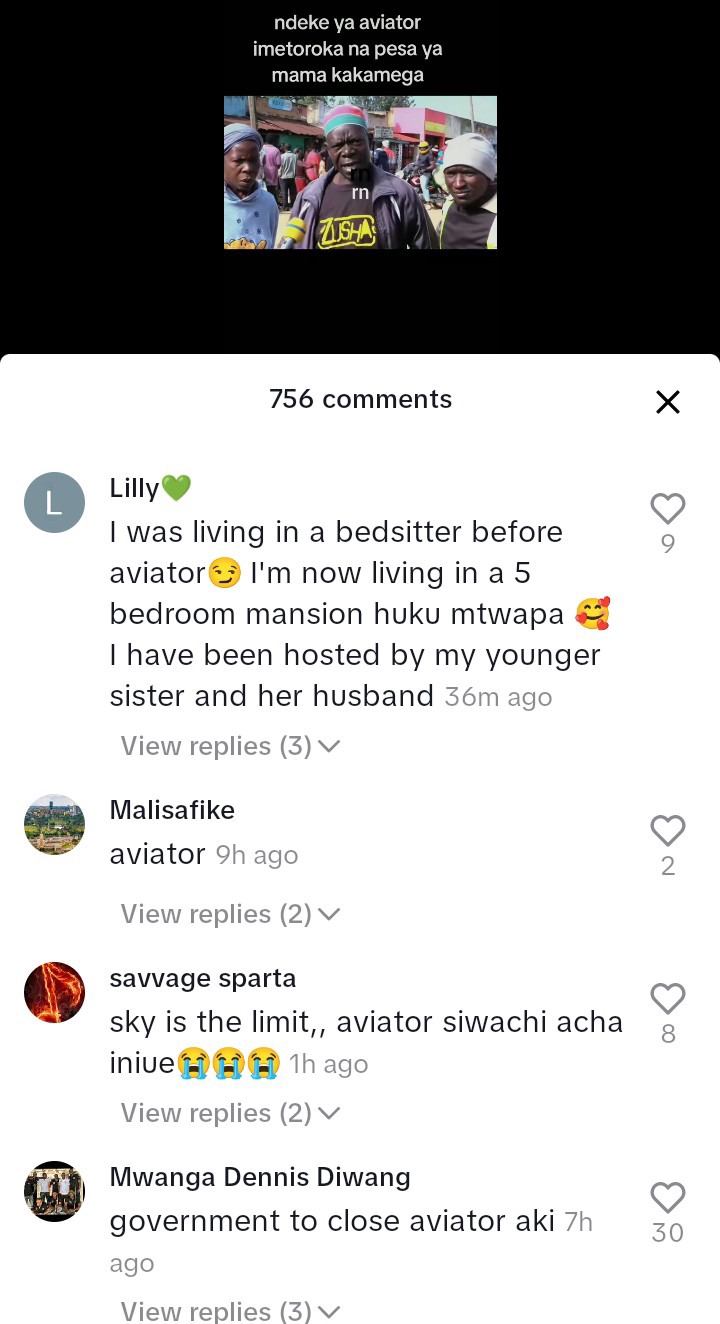Image resolution: width=720 pixels, height=1324 pixels.
Task: Like Lilly's comment with the heart icon
Action: [x=668, y=509]
